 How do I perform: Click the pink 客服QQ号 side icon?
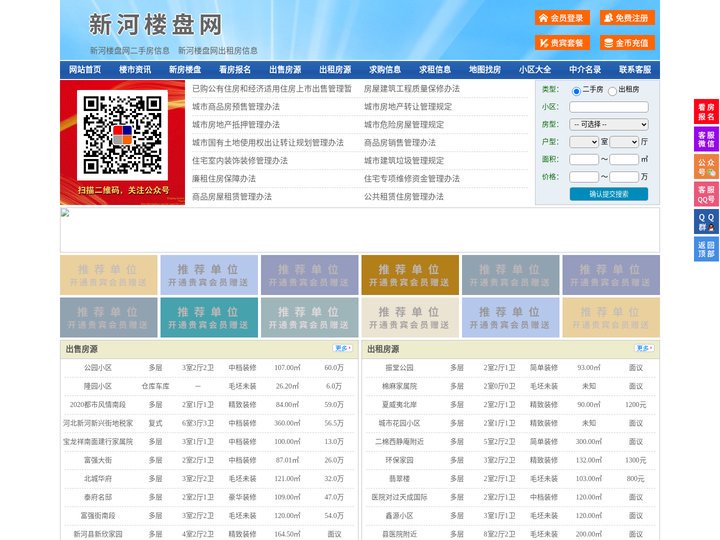(706, 194)
